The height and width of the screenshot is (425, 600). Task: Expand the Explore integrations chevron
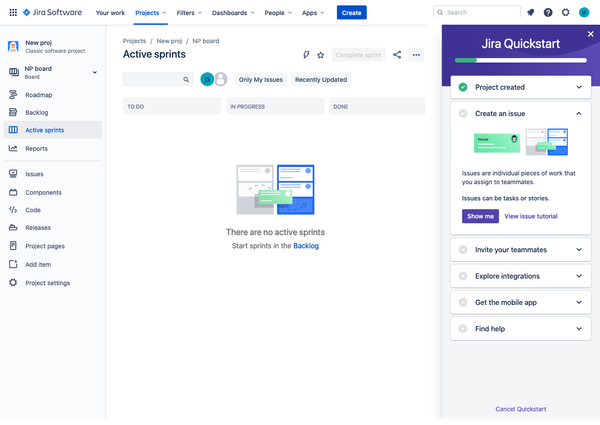[579, 276]
